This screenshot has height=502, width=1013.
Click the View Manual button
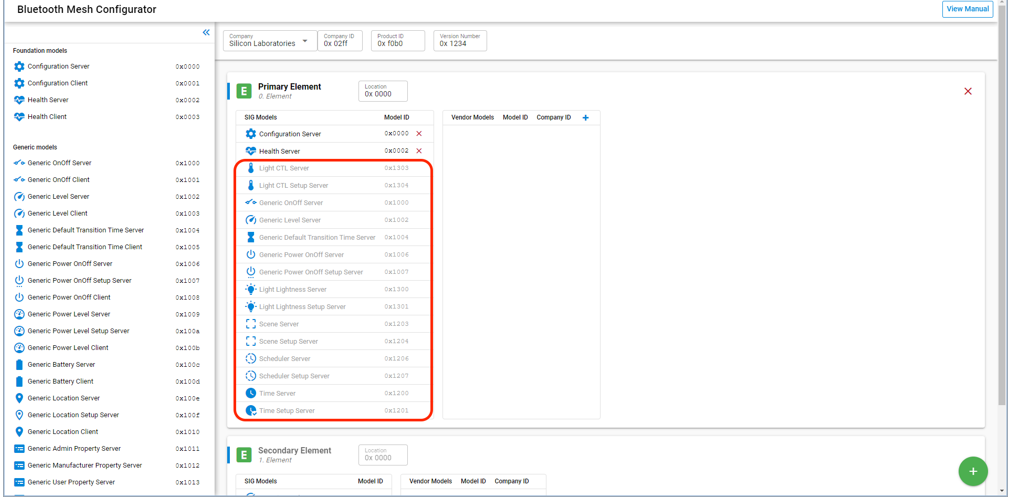pyautogui.click(x=966, y=9)
